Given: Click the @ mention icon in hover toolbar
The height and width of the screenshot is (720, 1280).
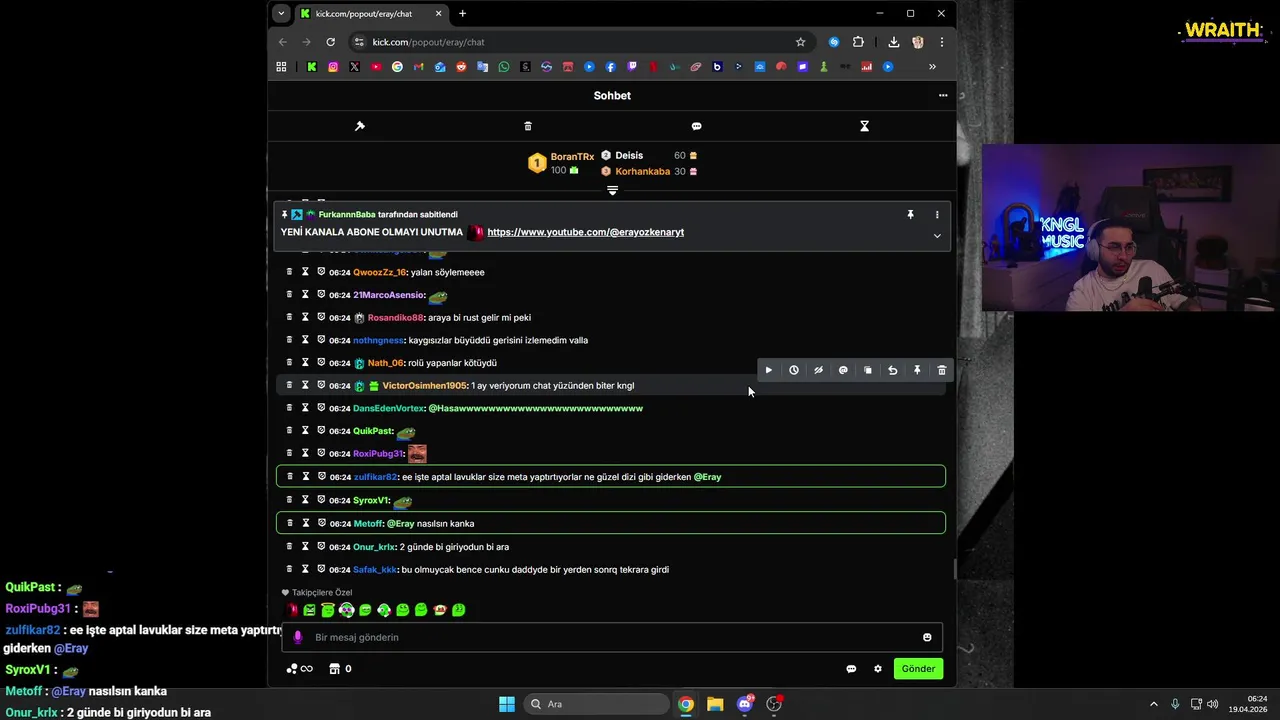Looking at the screenshot, I should point(843,370).
